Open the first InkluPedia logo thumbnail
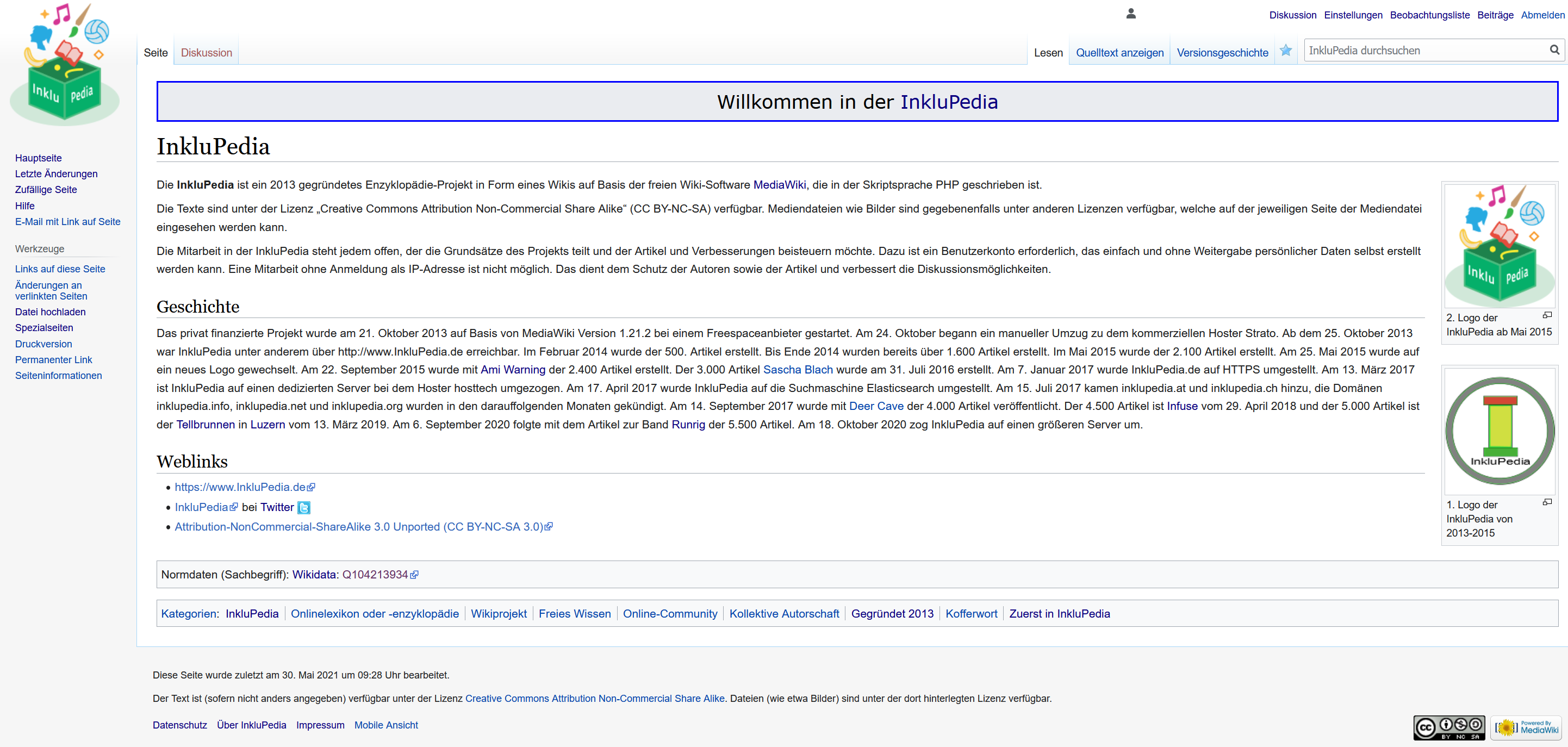 click(x=1499, y=431)
